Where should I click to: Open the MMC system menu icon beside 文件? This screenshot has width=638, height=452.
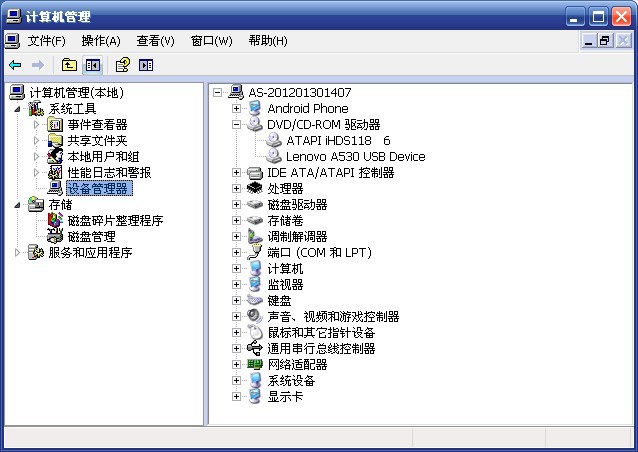[x=12, y=41]
